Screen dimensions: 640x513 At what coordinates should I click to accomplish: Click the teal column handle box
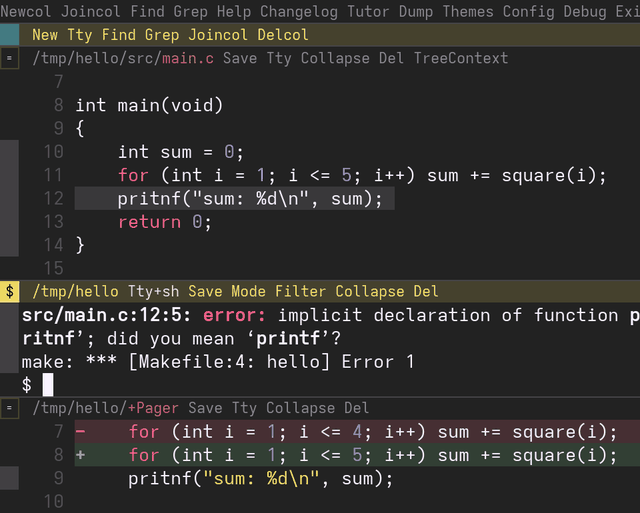point(9,35)
